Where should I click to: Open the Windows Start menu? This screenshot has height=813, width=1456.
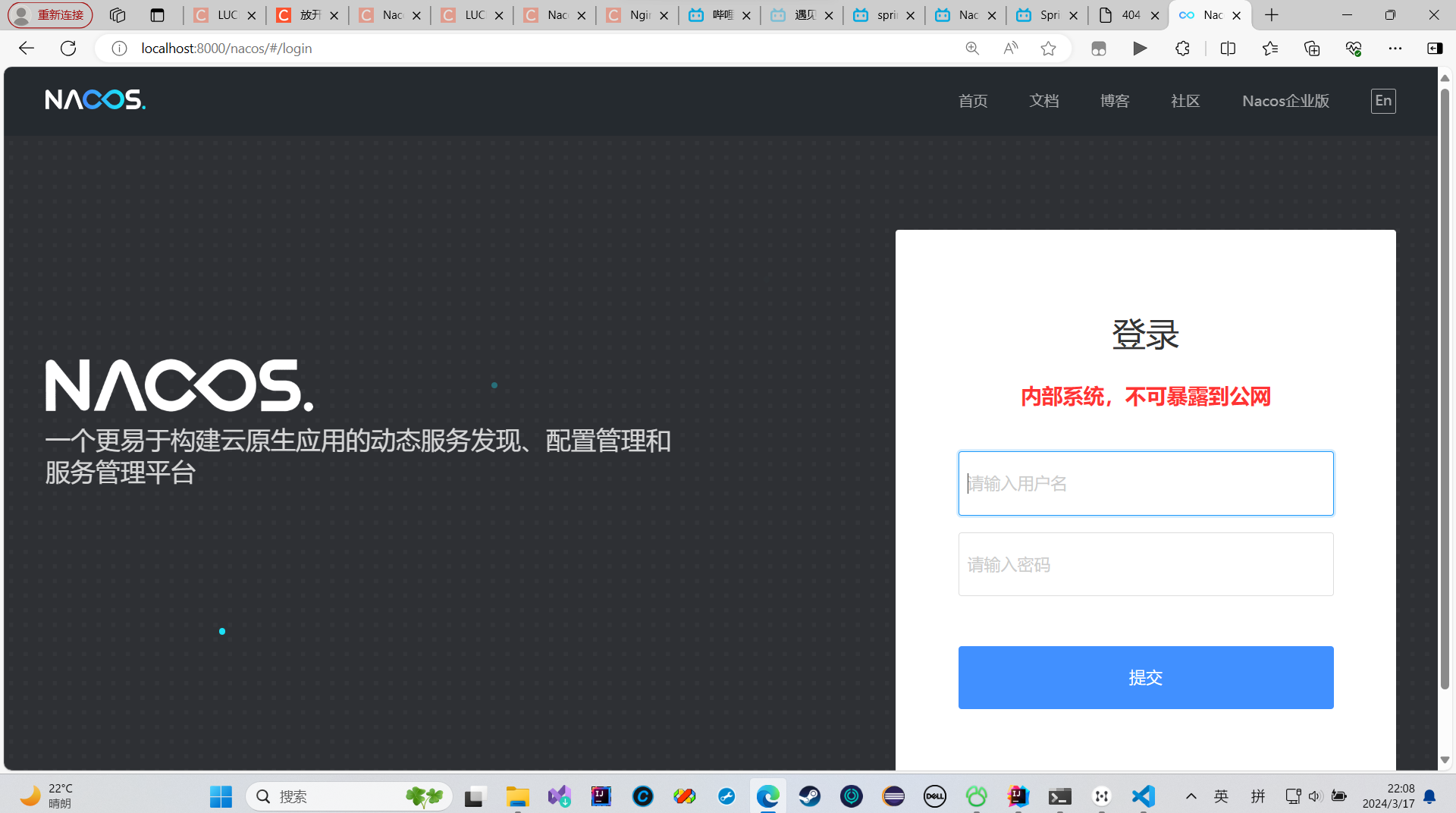coord(221,796)
